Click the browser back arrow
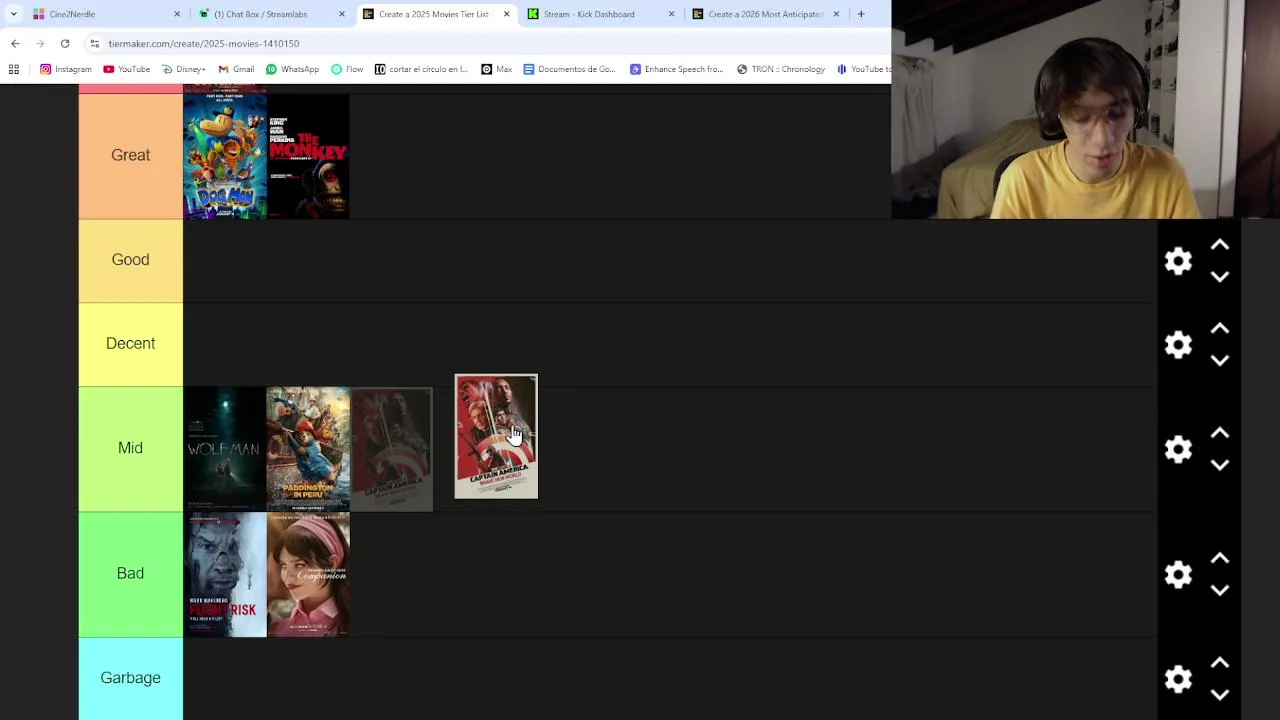The image size is (1280, 720). click(x=15, y=44)
